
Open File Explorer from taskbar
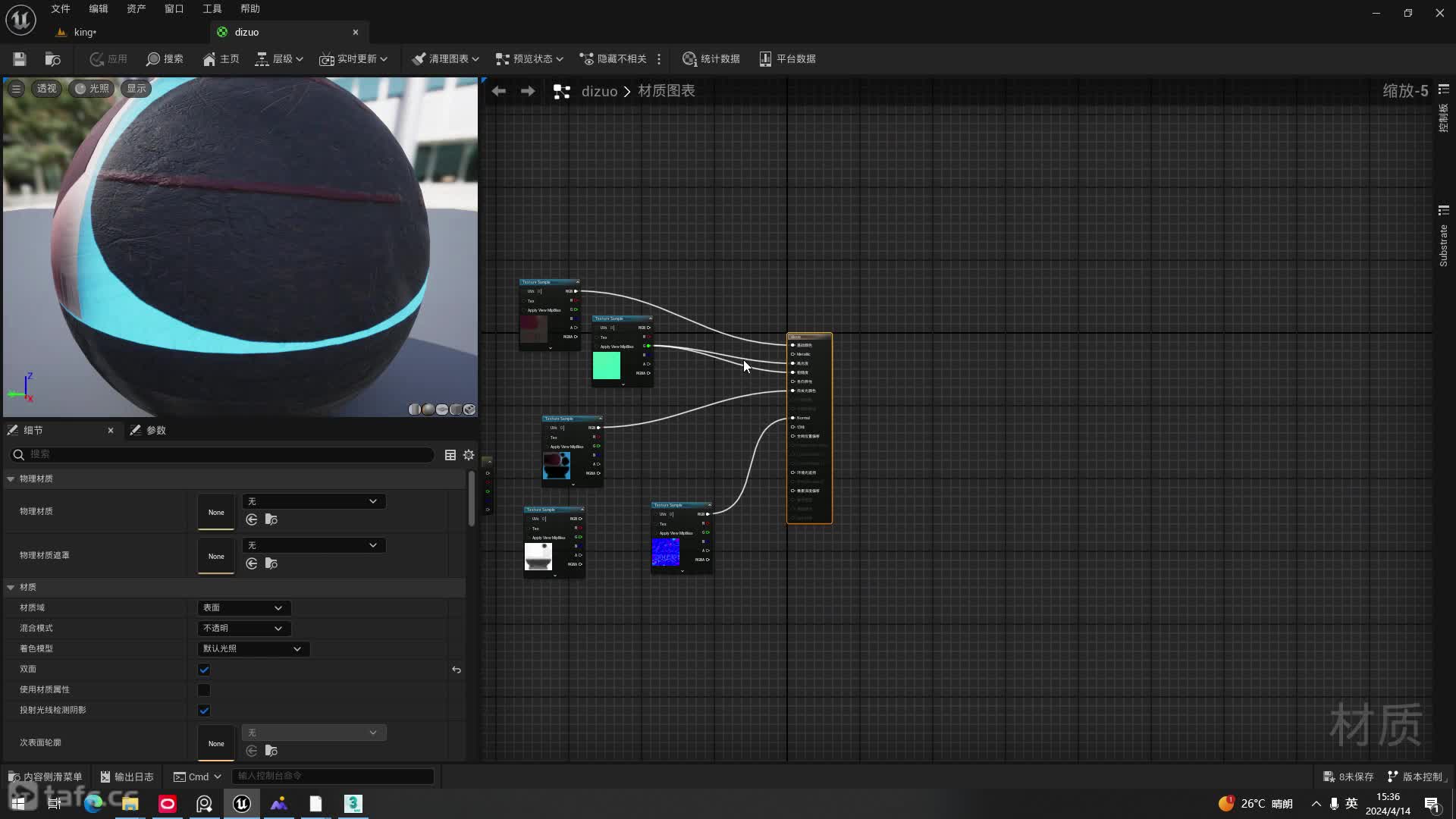click(x=130, y=803)
